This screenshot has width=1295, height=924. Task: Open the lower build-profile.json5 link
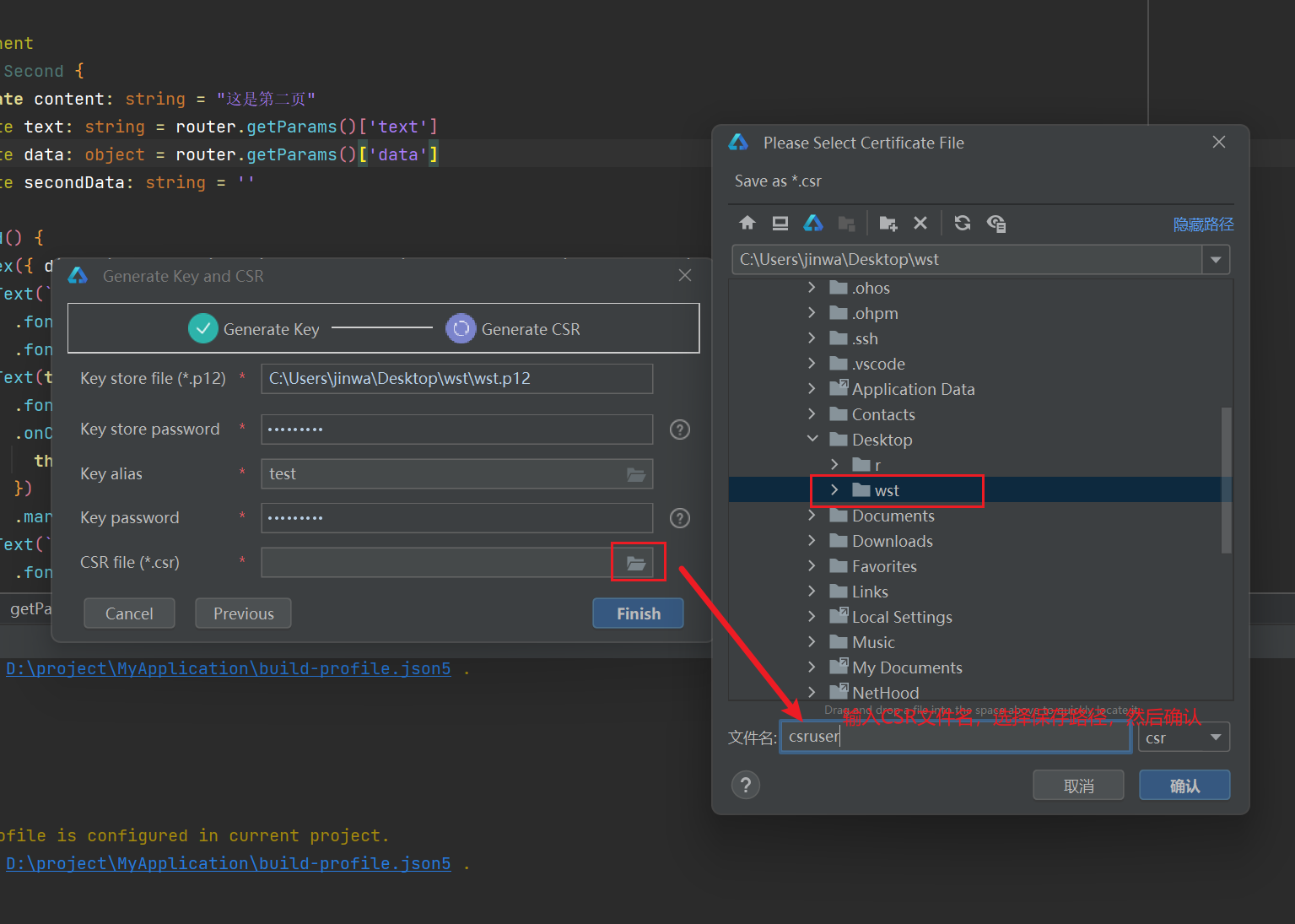point(229,863)
